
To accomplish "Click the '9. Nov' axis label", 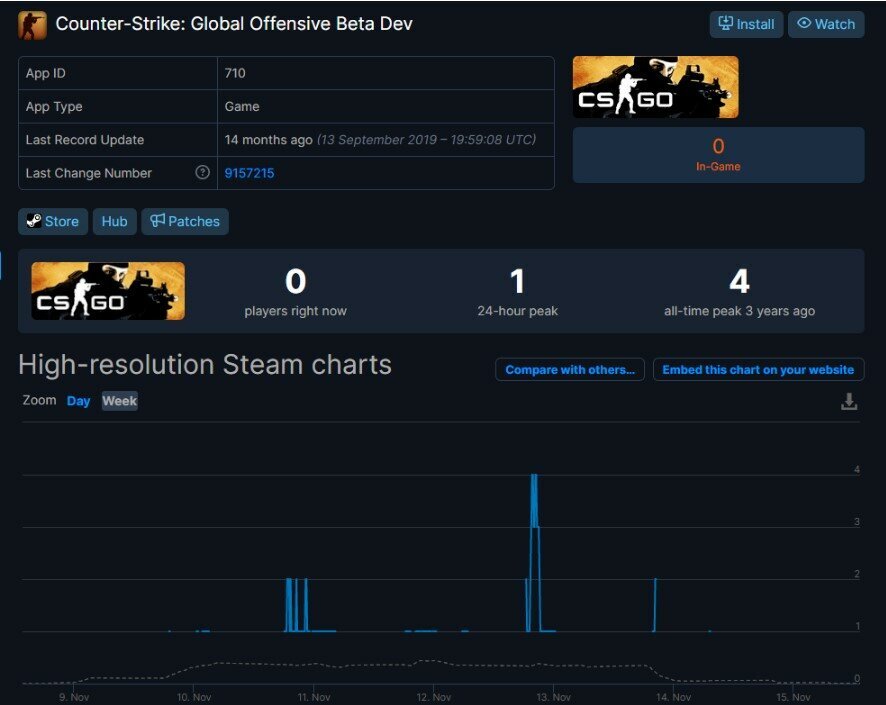I will click(74, 697).
